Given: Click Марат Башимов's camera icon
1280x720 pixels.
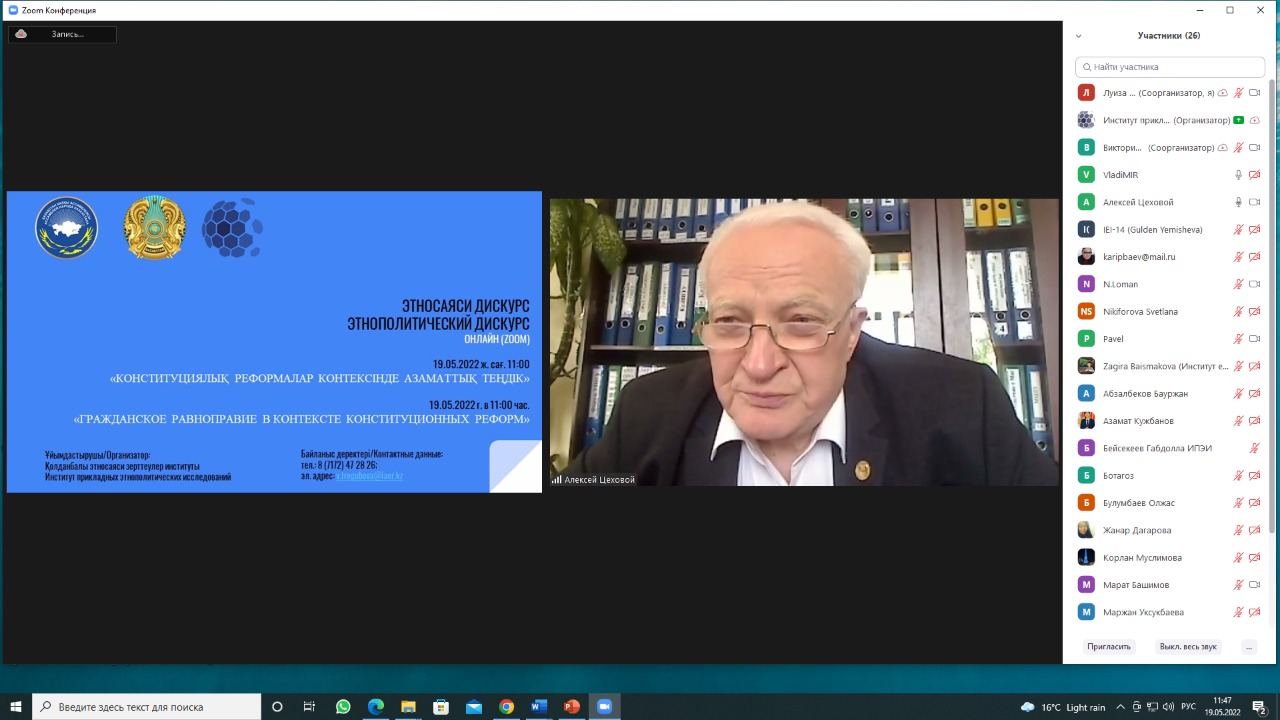Looking at the screenshot, I should pos(1254,585).
